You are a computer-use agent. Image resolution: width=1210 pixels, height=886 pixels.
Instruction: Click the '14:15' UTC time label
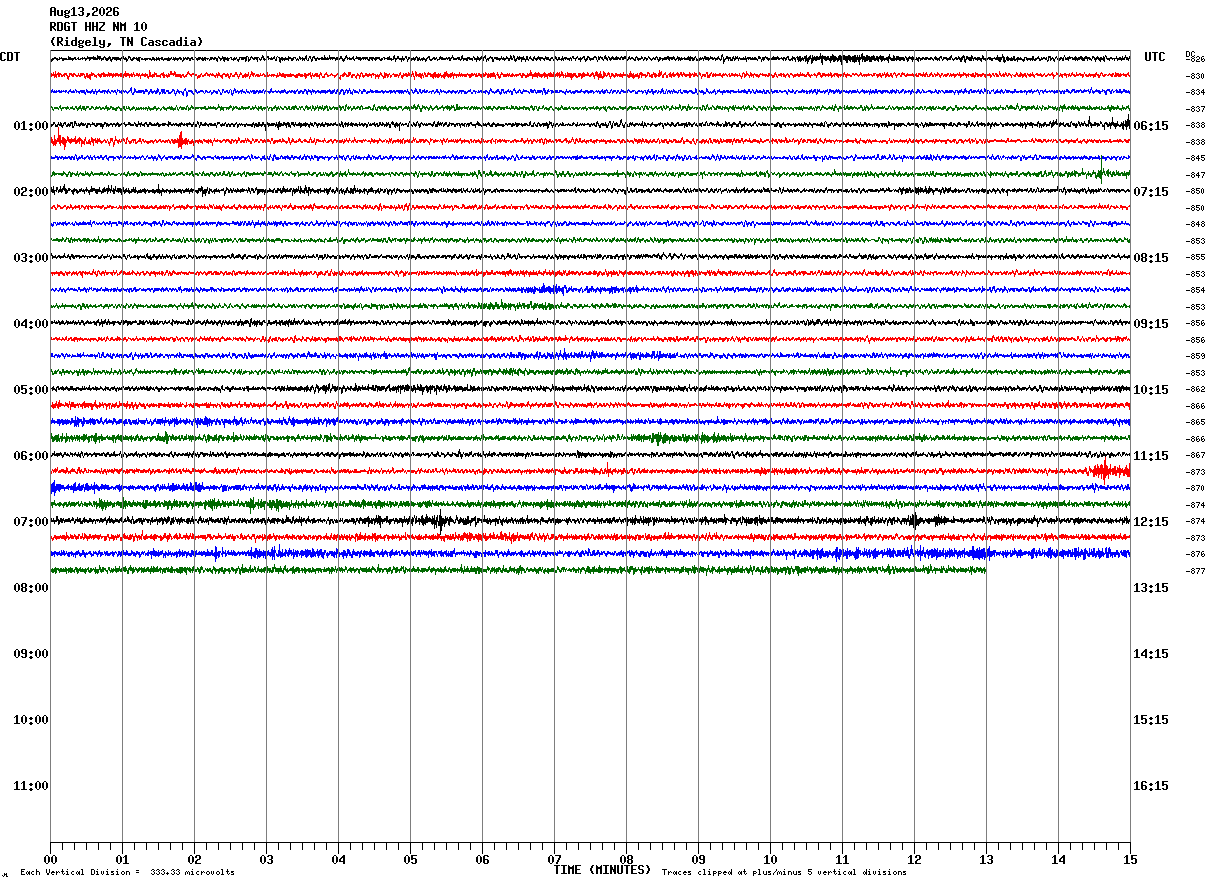pyautogui.click(x=1152, y=654)
